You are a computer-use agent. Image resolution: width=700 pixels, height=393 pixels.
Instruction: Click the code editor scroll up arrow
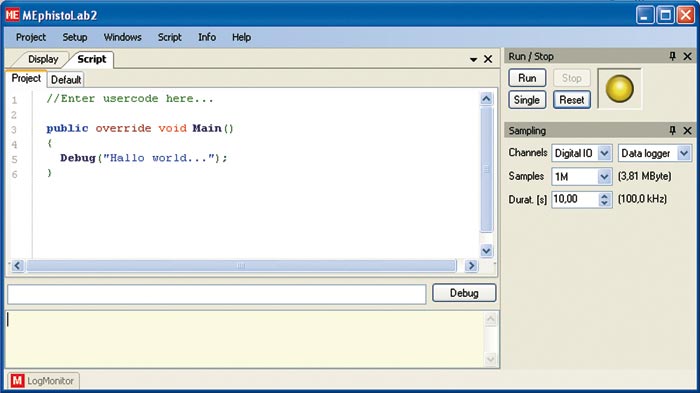click(486, 99)
